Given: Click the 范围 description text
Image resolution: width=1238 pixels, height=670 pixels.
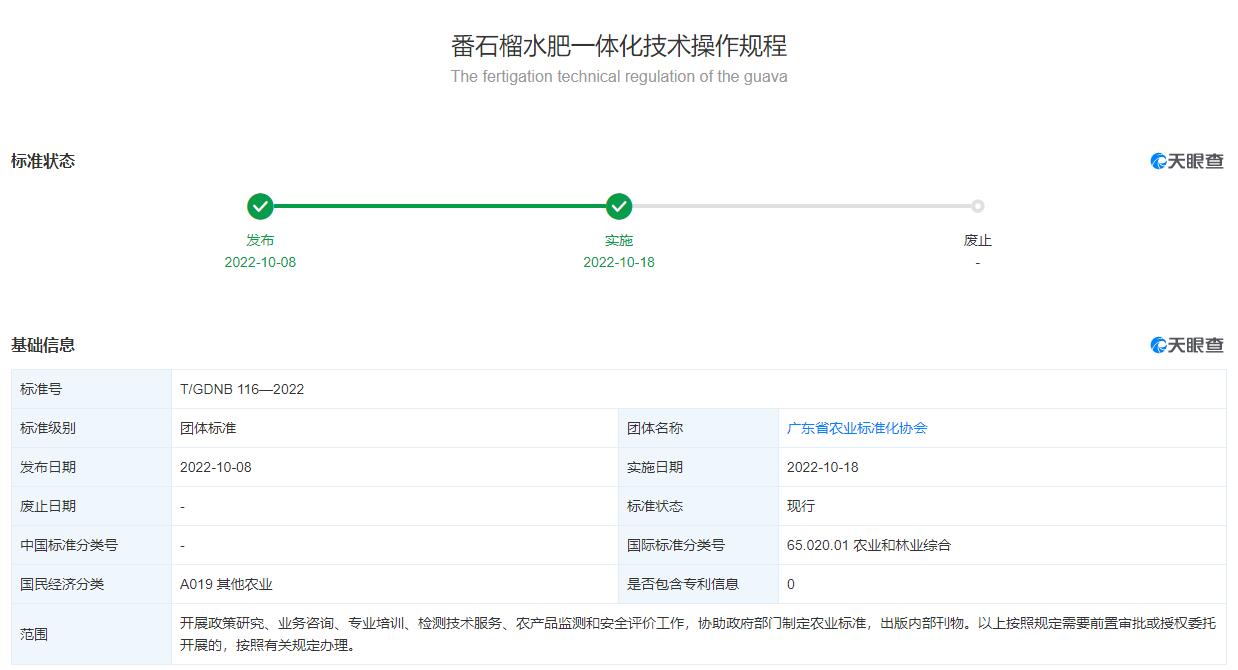Looking at the screenshot, I should tap(697, 634).
